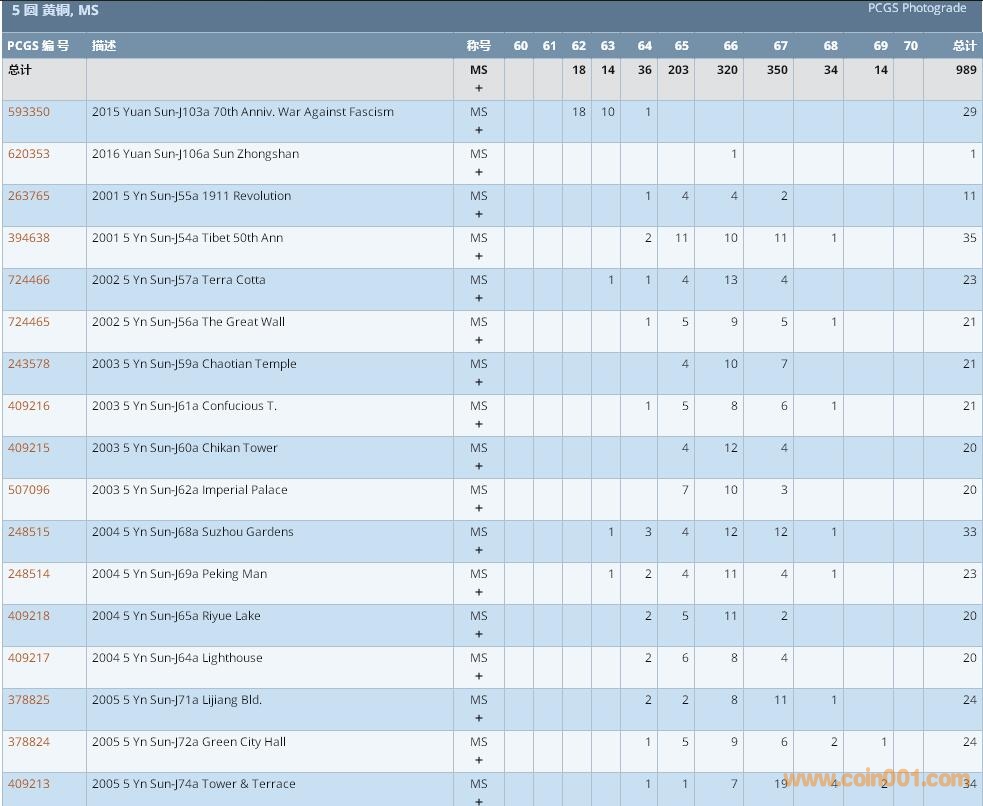Click the grade 70 column header

coord(910,46)
